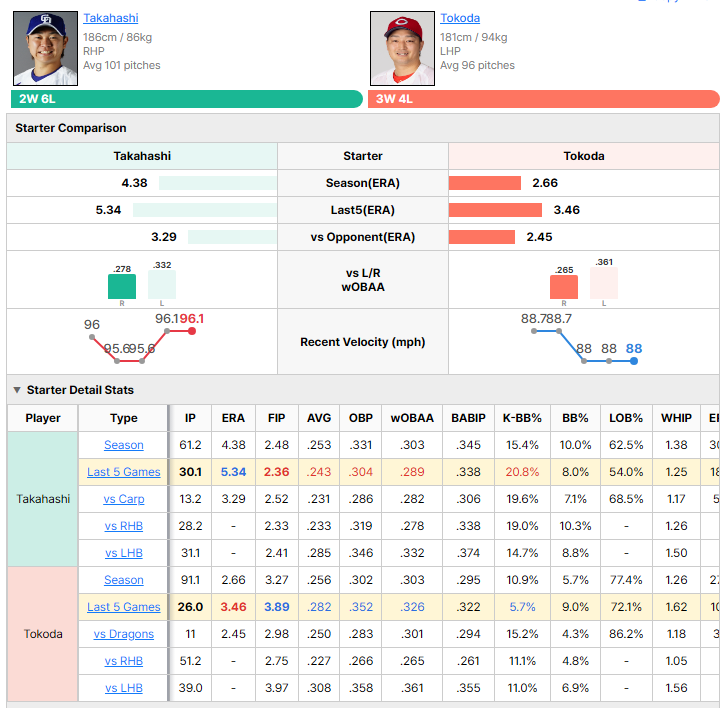
Task: Click the BABIP column header
Action: [x=469, y=418]
